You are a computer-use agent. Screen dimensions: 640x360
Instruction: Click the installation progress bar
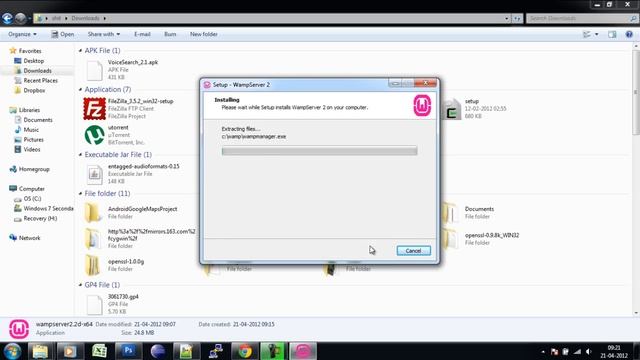pos(319,151)
